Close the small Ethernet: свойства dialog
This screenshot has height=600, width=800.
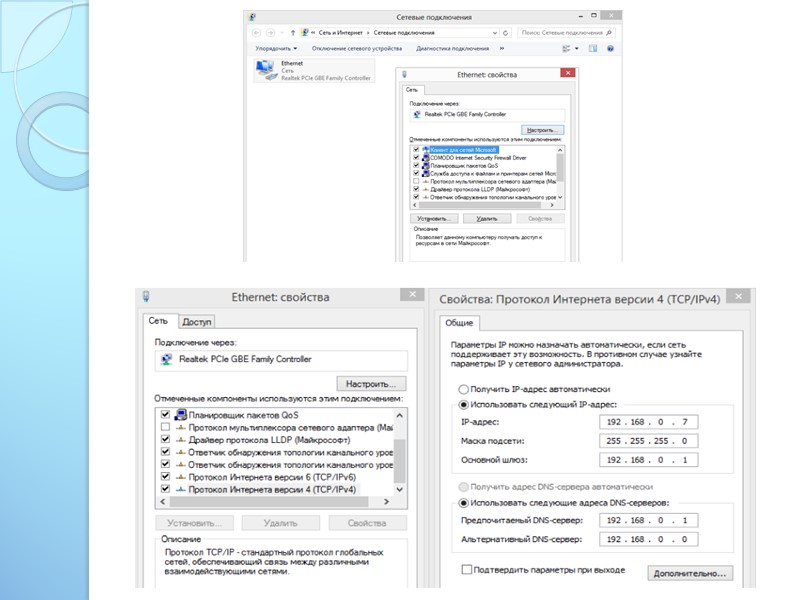(568, 73)
